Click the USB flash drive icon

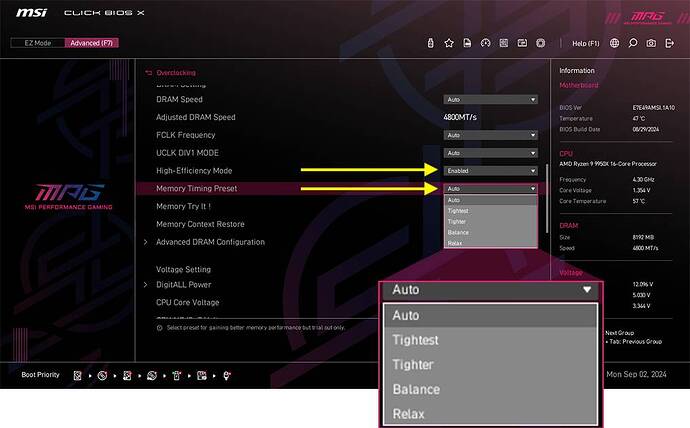[x=430, y=43]
